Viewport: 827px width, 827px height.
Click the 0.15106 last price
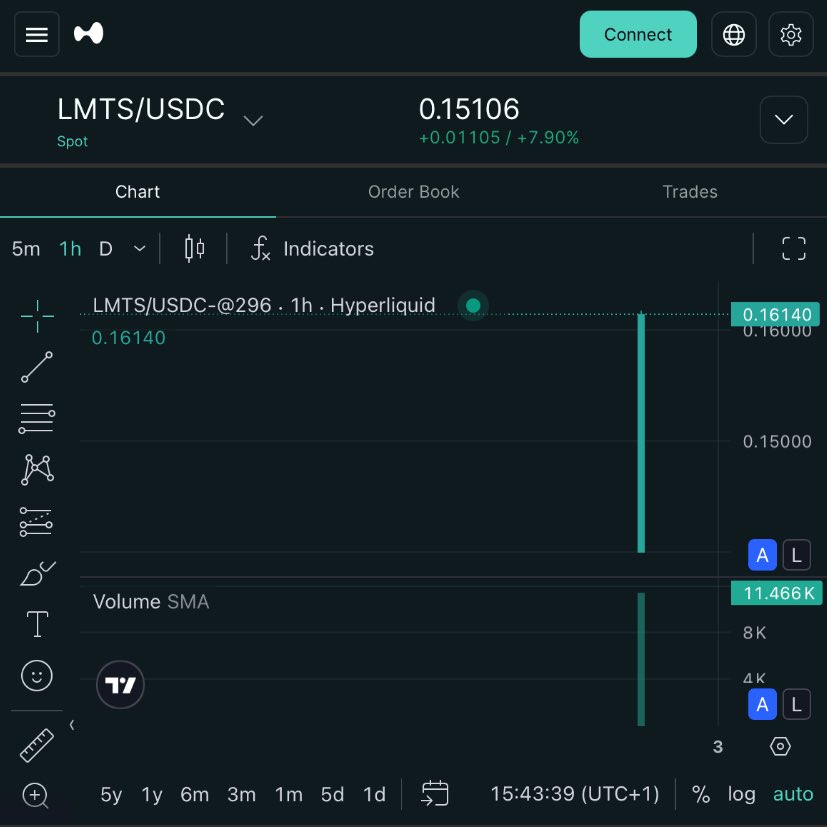[x=469, y=109]
